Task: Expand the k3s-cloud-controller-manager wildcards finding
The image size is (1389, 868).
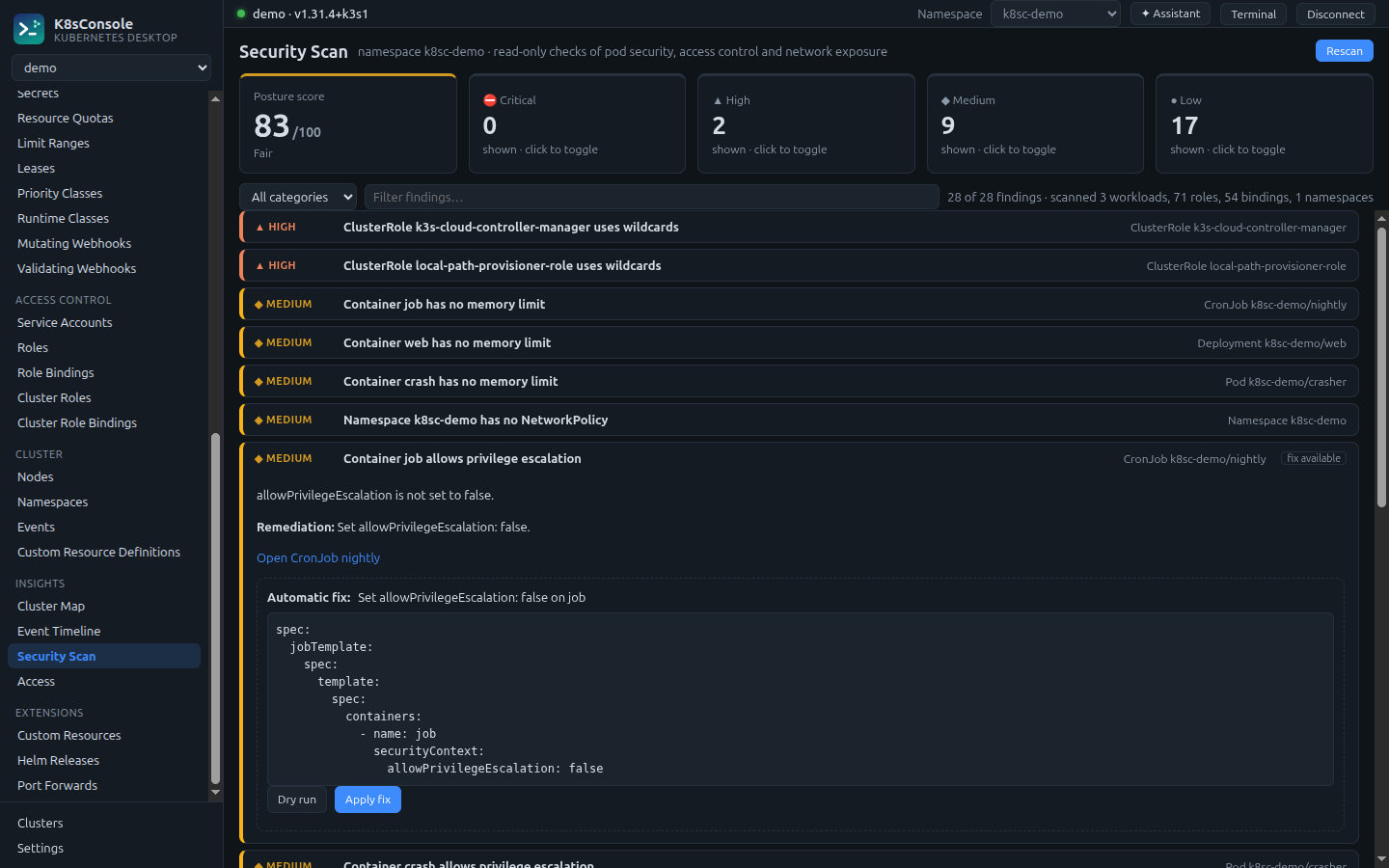Action: [x=799, y=227]
